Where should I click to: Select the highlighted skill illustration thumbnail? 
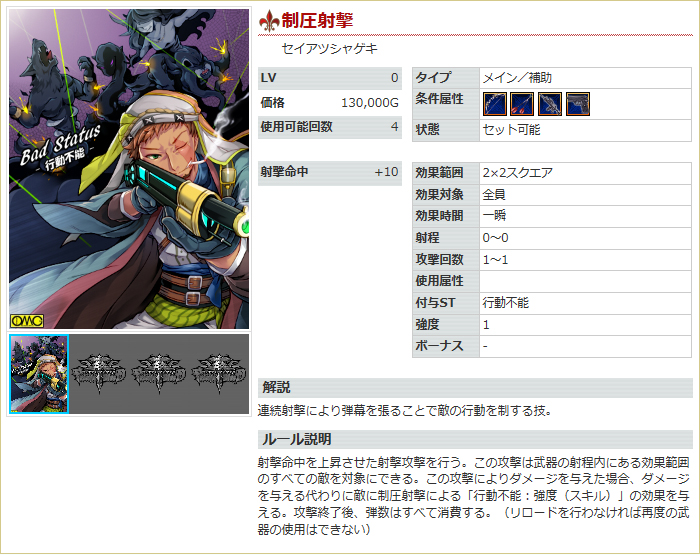(x=39, y=374)
